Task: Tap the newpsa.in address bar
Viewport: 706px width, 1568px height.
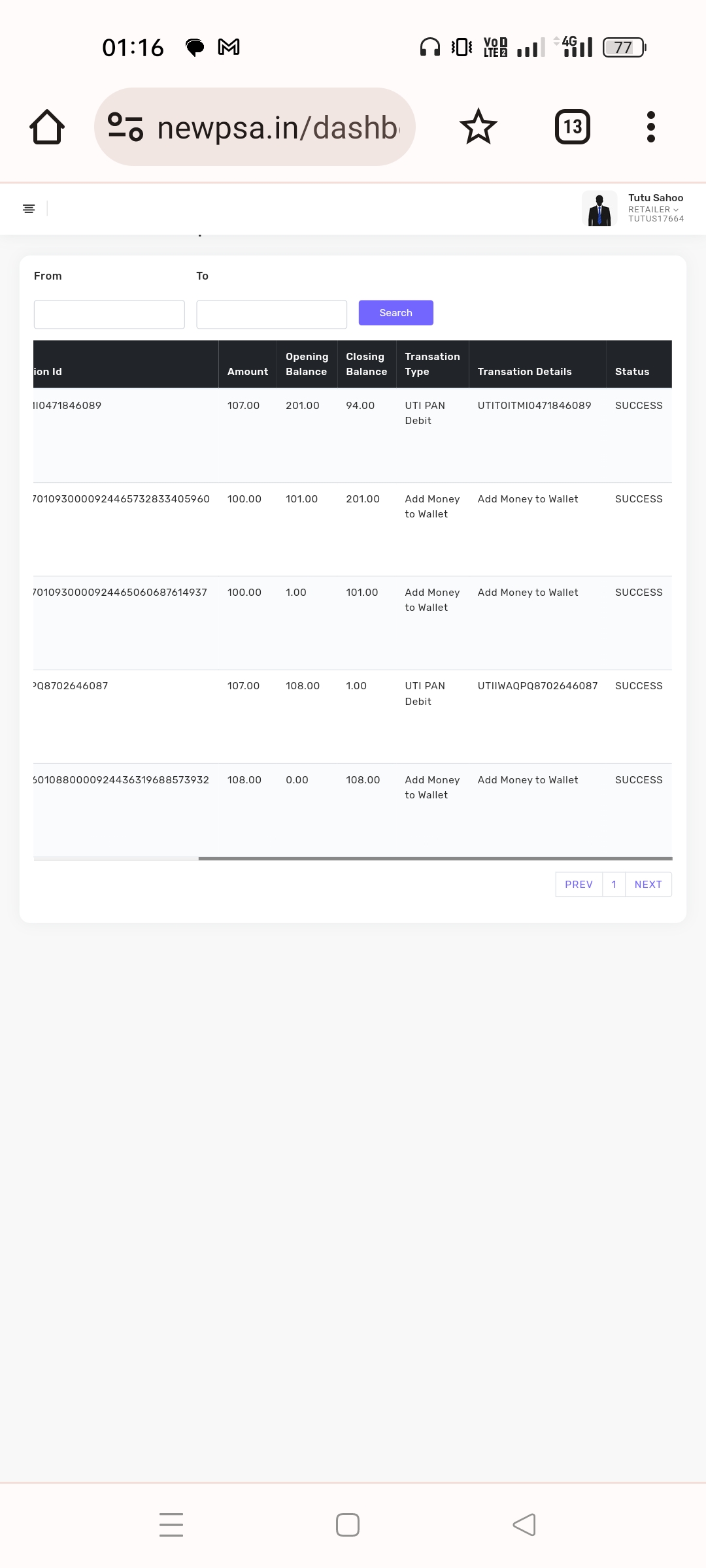Action: pyautogui.click(x=278, y=127)
